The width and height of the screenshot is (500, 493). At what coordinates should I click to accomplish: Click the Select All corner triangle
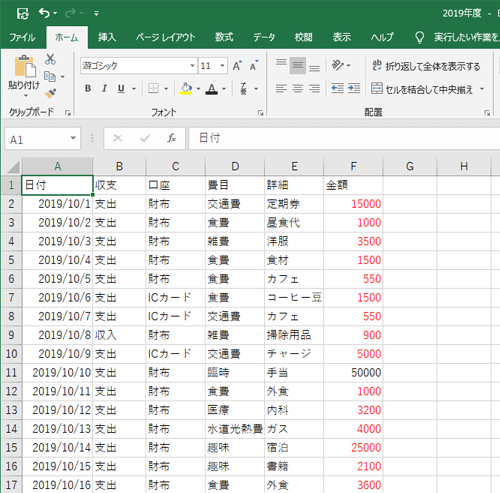(x=13, y=166)
